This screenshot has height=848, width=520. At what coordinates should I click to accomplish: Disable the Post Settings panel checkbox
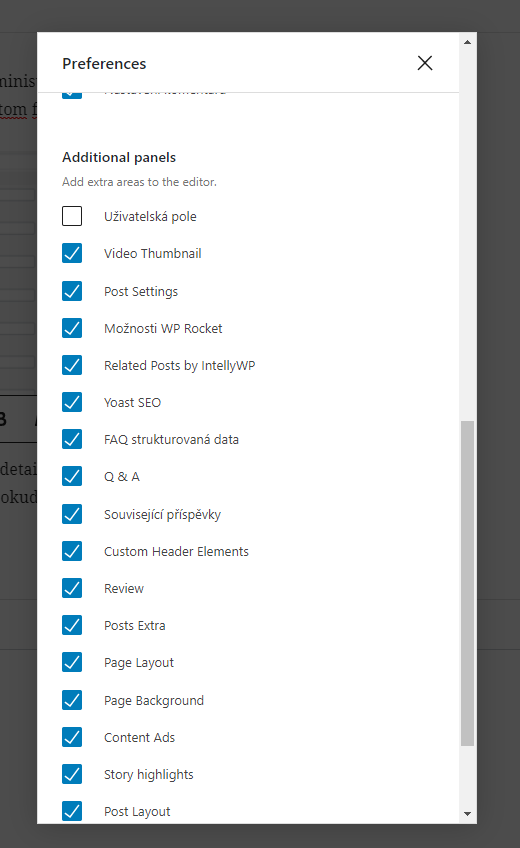click(x=72, y=291)
